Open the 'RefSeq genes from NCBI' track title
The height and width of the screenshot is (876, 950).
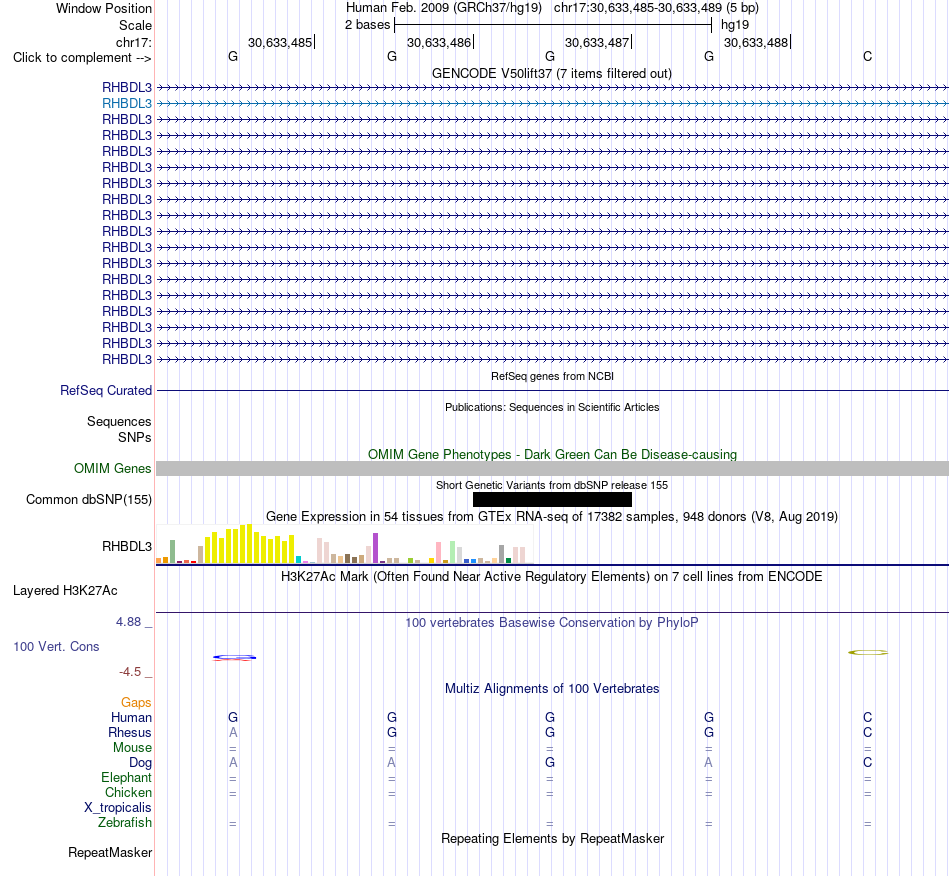point(552,376)
